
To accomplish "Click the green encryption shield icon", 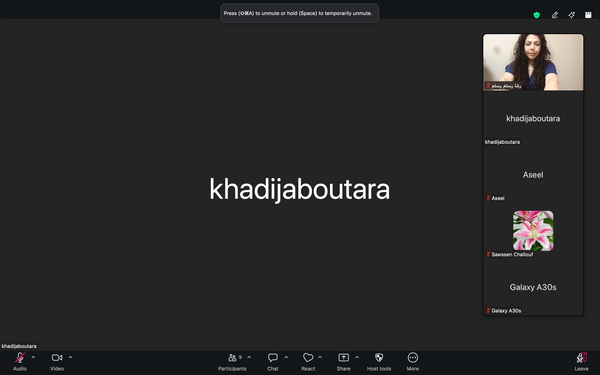I will (x=536, y=15).
